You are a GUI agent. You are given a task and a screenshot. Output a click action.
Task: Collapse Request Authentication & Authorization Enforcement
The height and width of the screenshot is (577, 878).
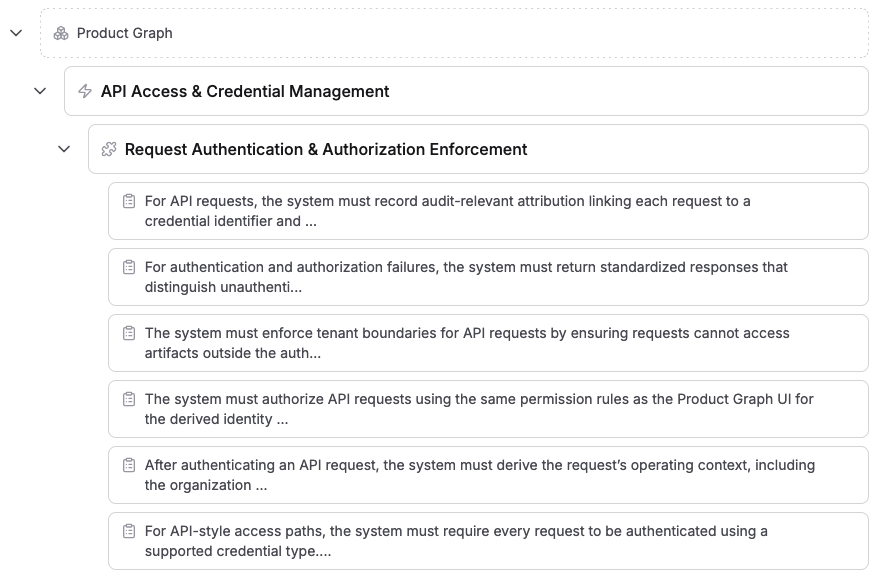(64, 149)
